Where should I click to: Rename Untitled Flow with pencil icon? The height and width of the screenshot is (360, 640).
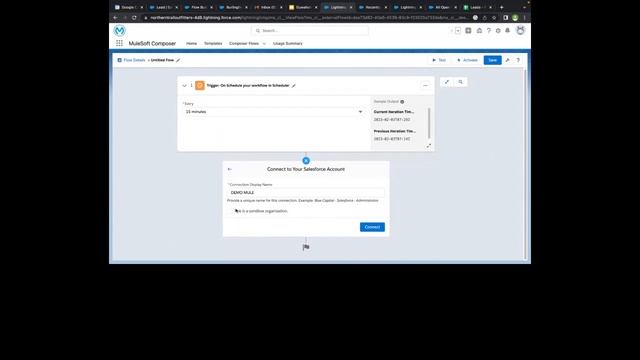point(178,60)
